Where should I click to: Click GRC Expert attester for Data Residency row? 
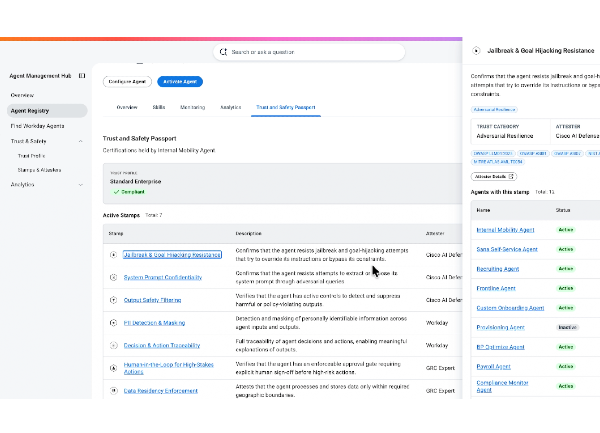[440, 391]
